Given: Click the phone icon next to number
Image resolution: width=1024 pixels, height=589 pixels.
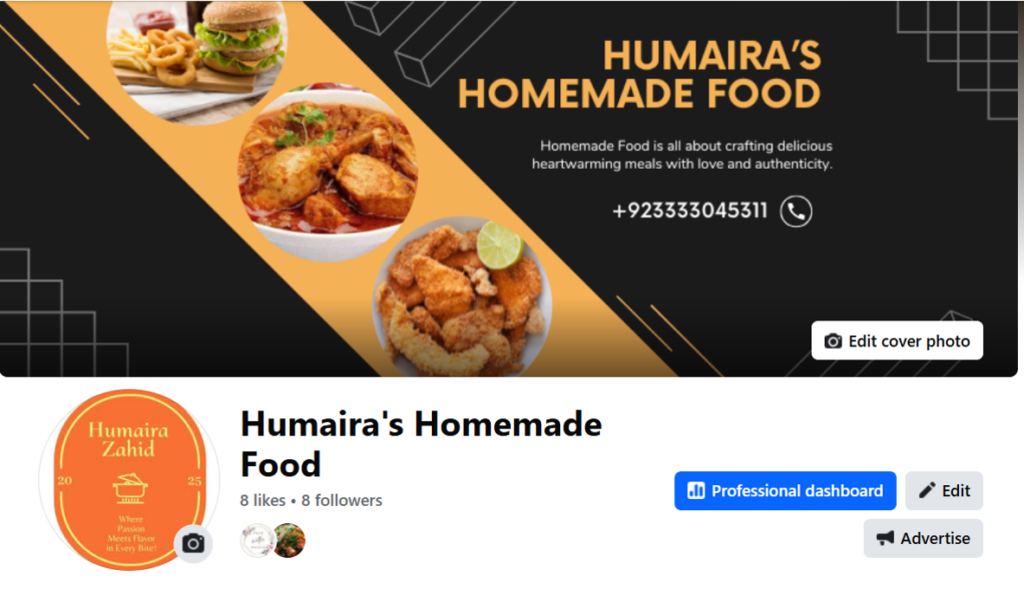Looking at the screenshot, I should tap(796, 212).
